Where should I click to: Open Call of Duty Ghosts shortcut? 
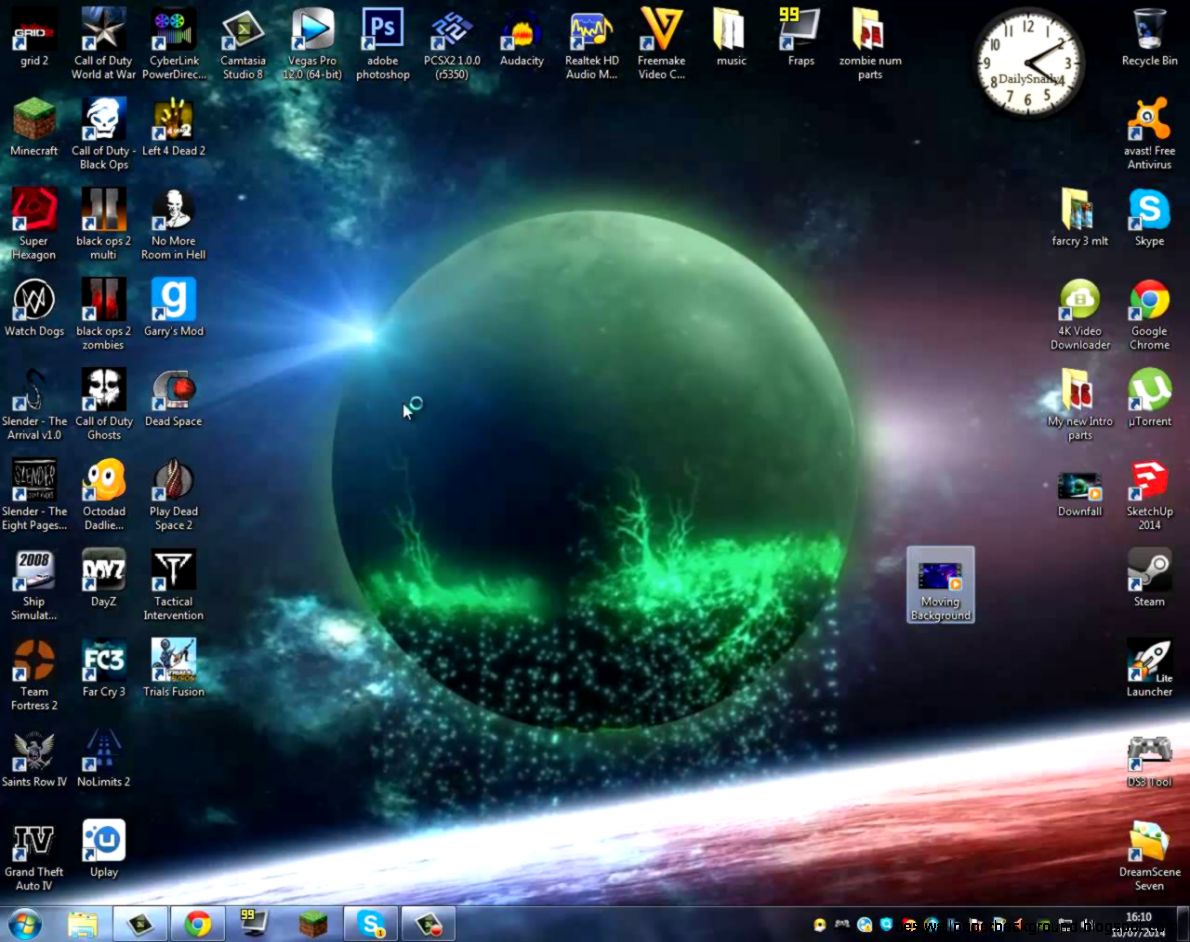(x=103, y=404)
